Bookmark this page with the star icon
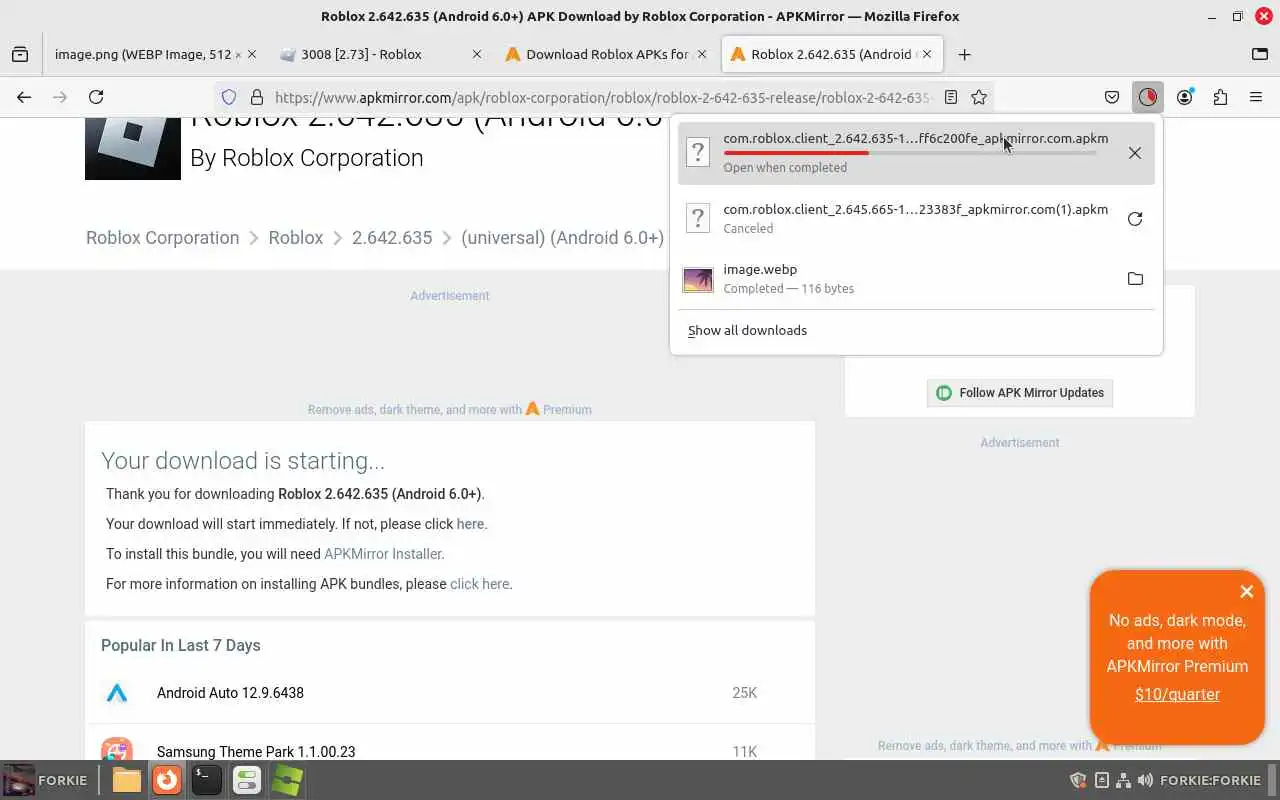Screen dimensions: 1280x800 979,97
